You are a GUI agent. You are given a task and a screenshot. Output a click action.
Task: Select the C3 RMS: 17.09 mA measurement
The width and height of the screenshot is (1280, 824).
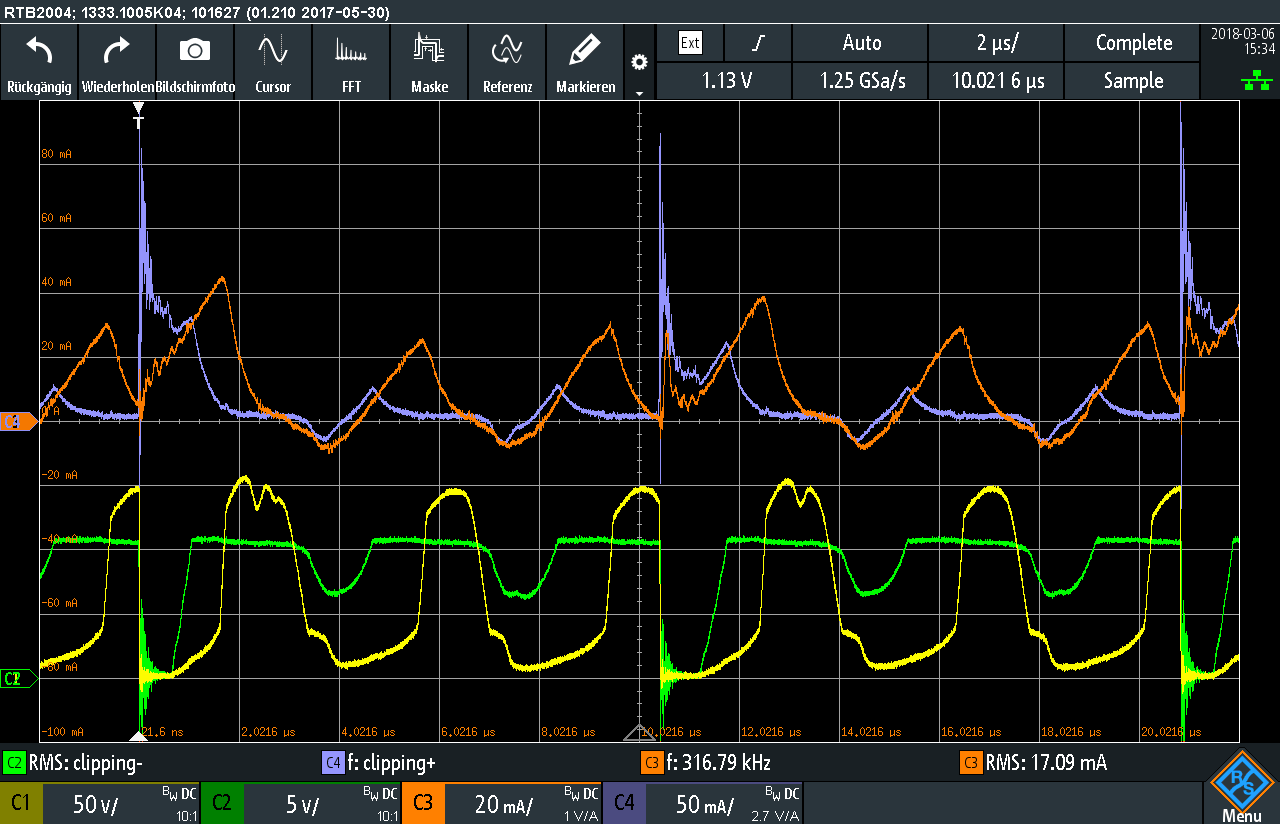point(1034,763)
